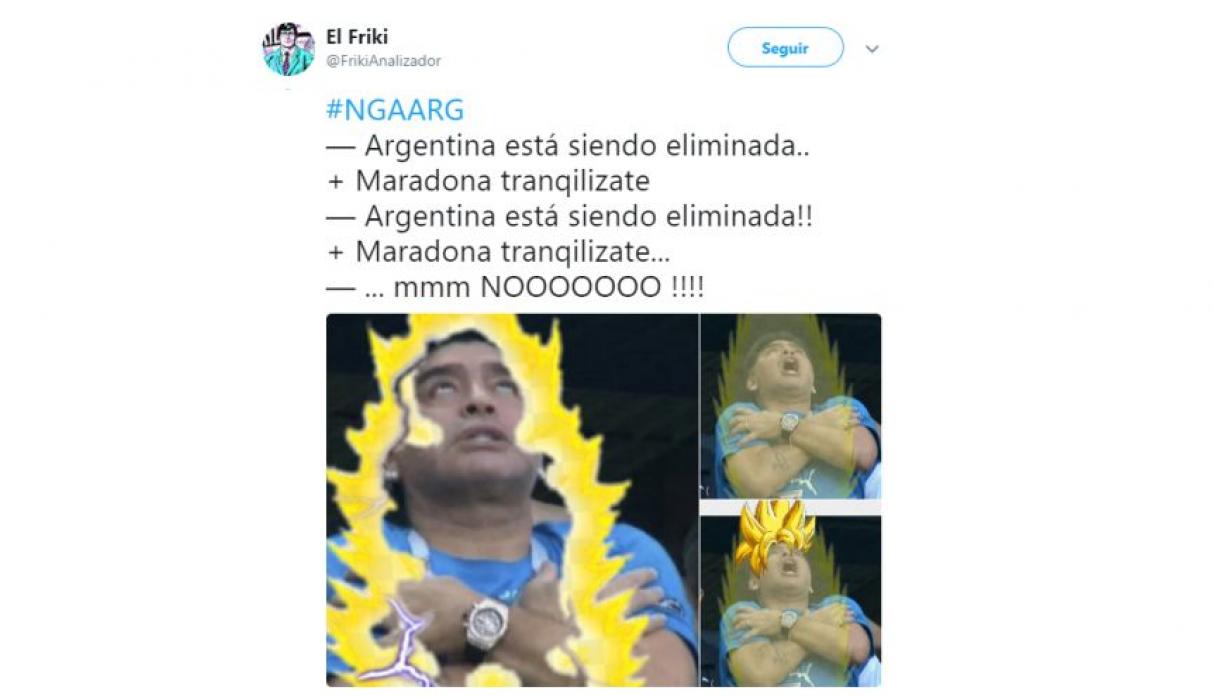1214x697 pixels.
Task: Click the 'Maradona tranqilizate...' line with ellipsis
Action: click(498, 252)
